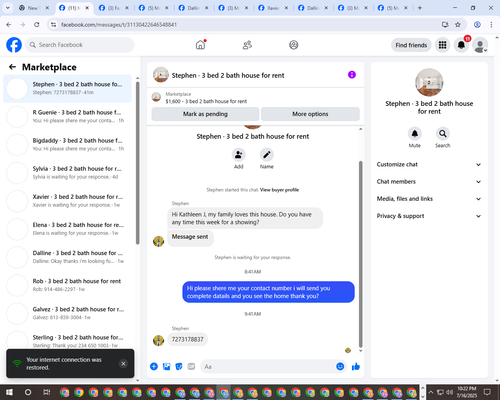Viewport: 500px width, 400px height.
Task: Open the Elena conversation
Action: tap(67, 229)
